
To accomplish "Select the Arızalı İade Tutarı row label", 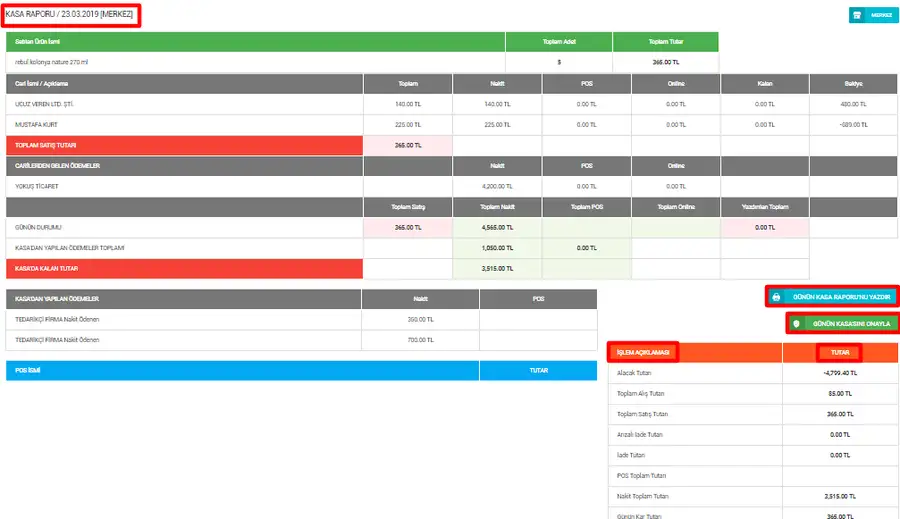I will point(639,435).
